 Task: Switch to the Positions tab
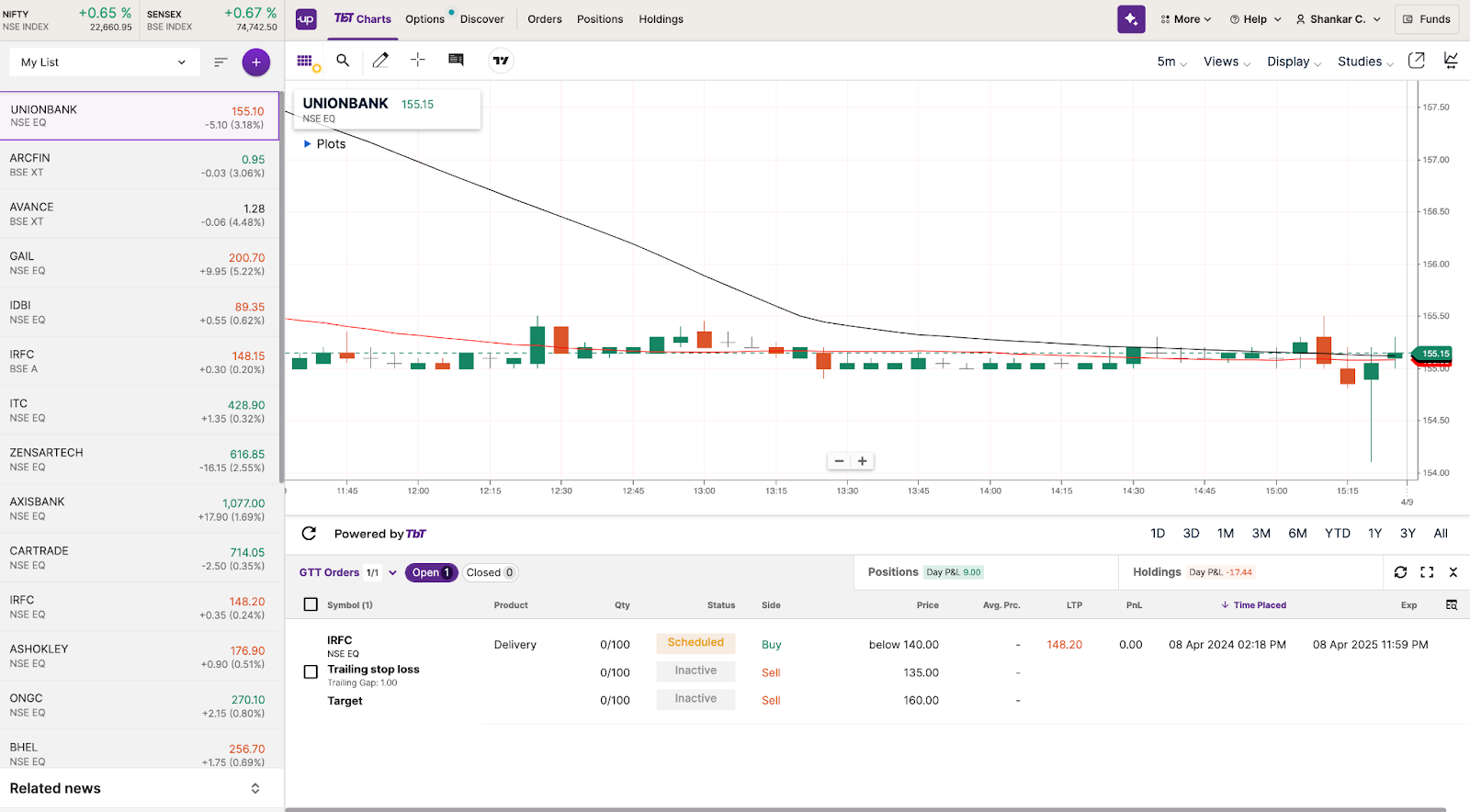point(892,572)
